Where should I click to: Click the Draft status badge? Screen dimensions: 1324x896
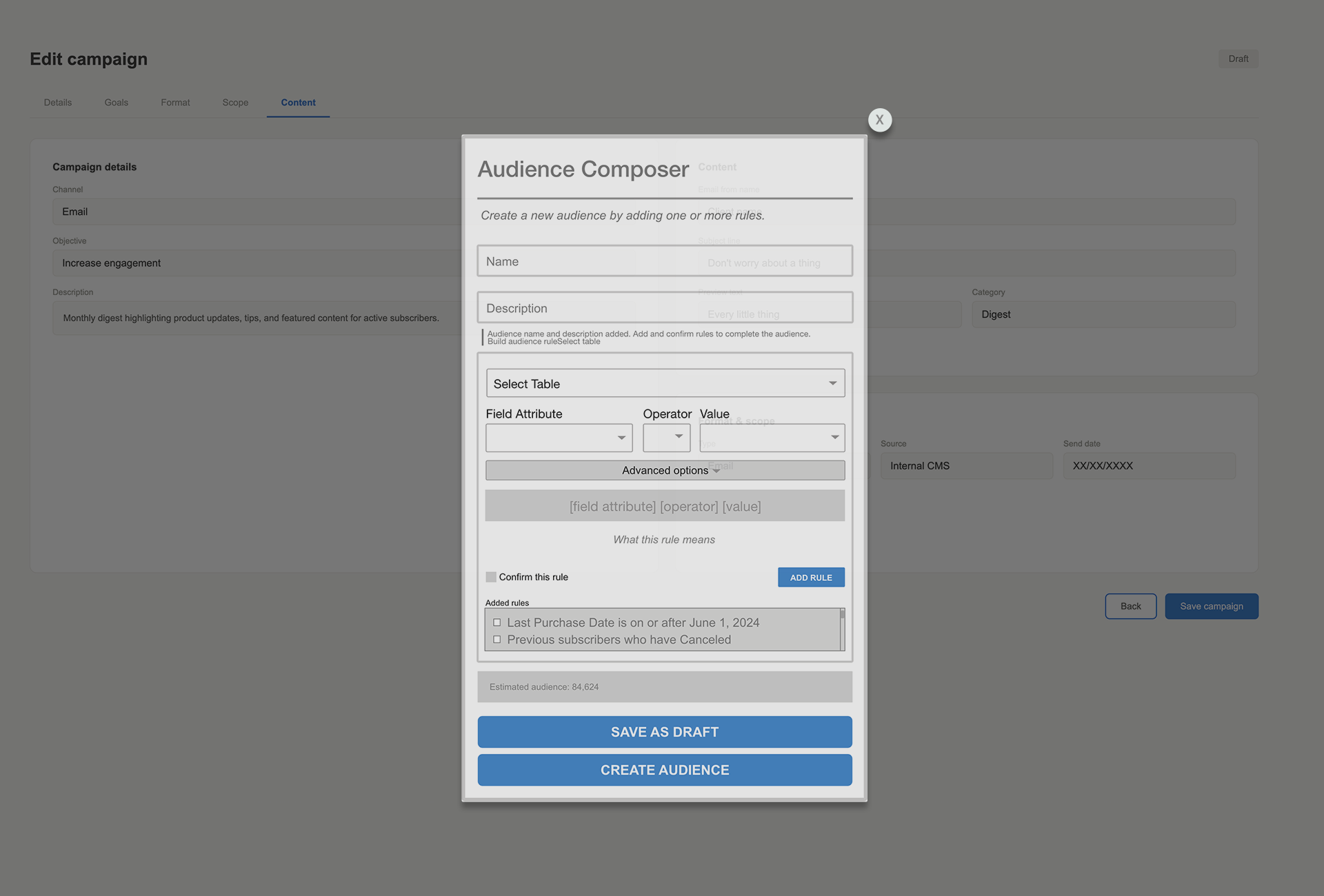[x=1238, y=59]
